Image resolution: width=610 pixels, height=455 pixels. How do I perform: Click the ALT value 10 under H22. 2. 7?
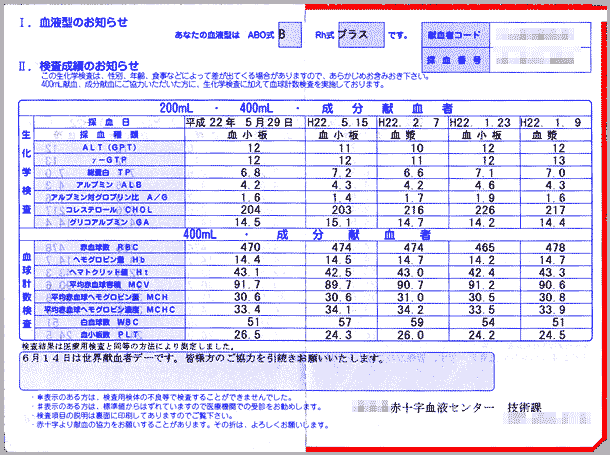pyautogui.click(x=417, y=148)
